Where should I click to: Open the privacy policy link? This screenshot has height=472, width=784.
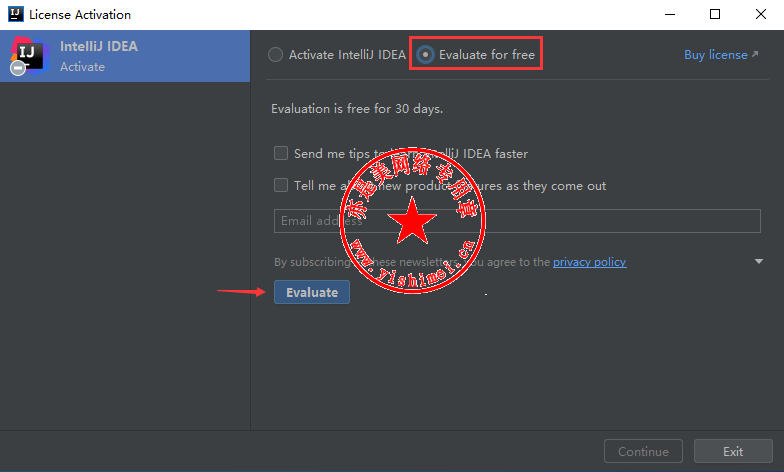coord(589,262)
